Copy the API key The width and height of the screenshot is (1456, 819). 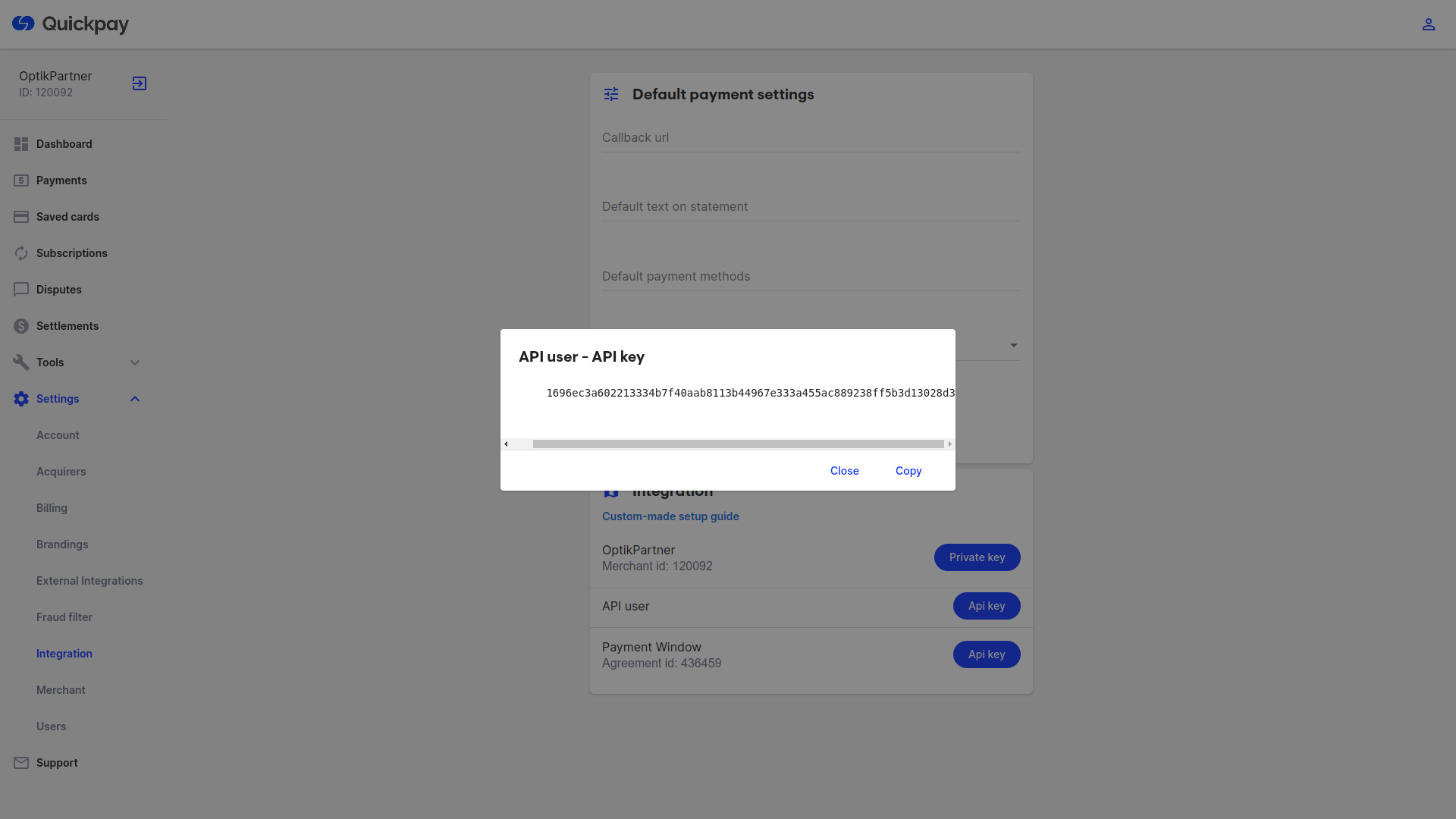coord(908,471)
